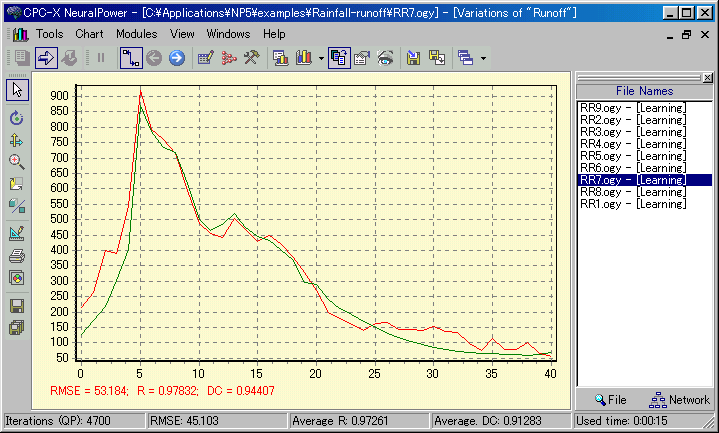The image size is (719, 433).
Task: Click the grayed stamp toolbar icon
Action: pyautogui.click(x=69, y=58)
